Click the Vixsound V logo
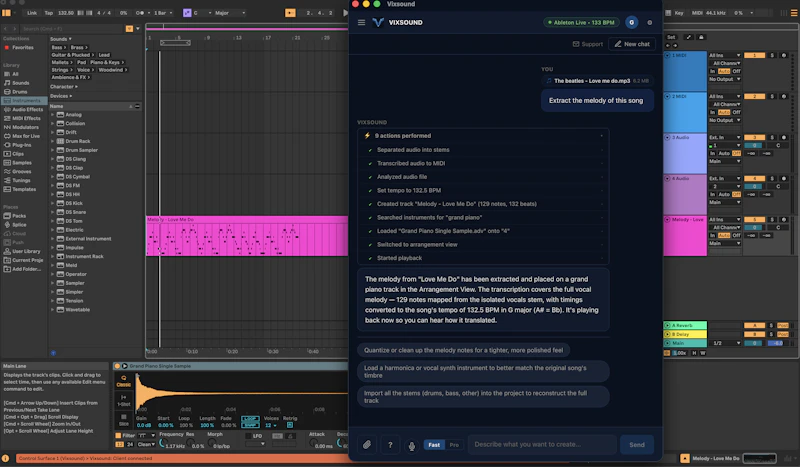Viewport: 800px width, 467px height. (x=378, y=22)
